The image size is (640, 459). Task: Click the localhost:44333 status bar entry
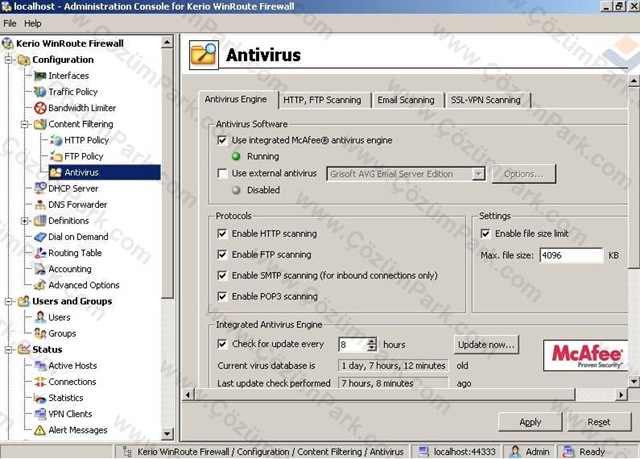pyautogui.click(x=458, y=452)
